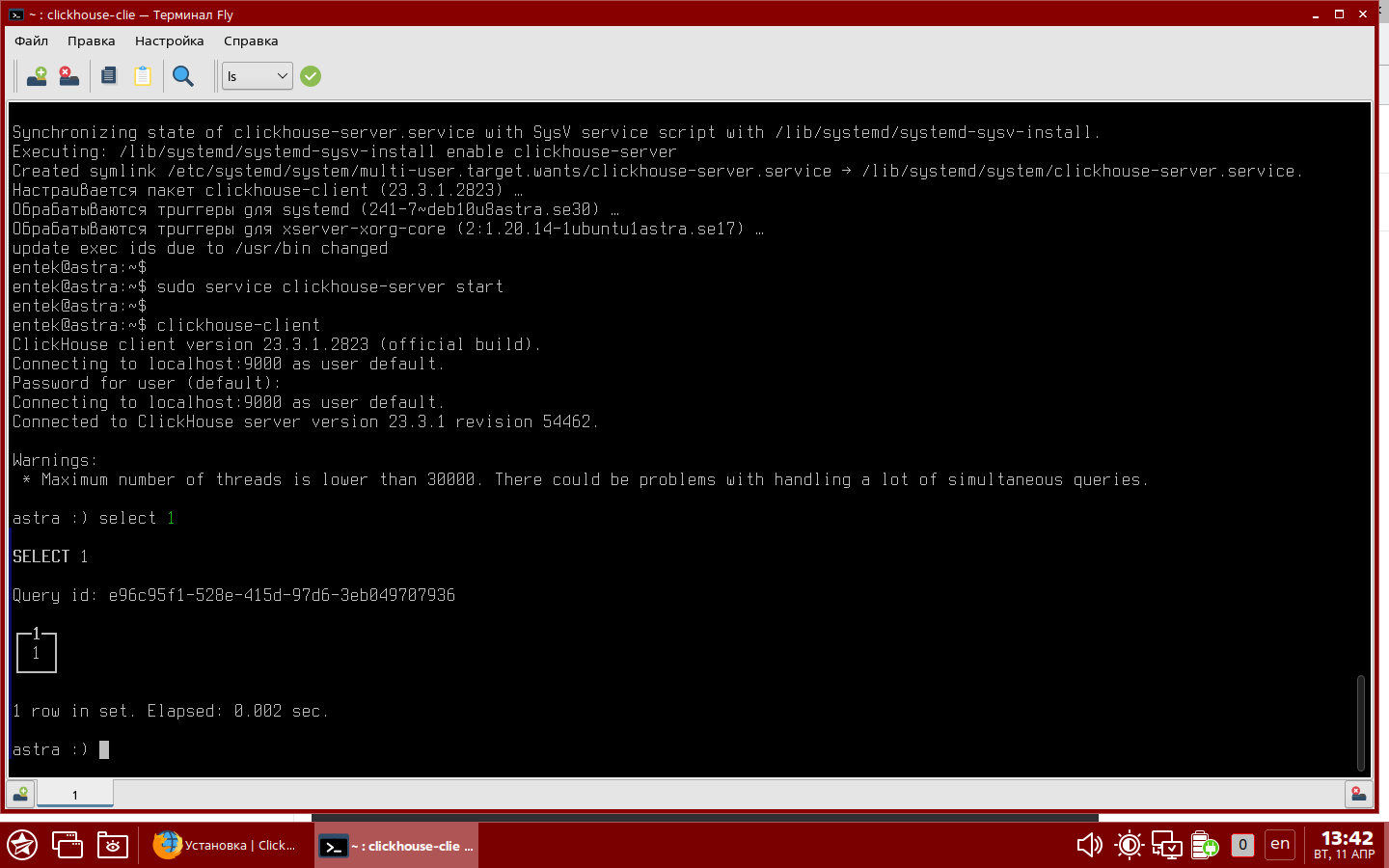Switch to clickhouse-clie terminal taskbar button

(396, 846)
